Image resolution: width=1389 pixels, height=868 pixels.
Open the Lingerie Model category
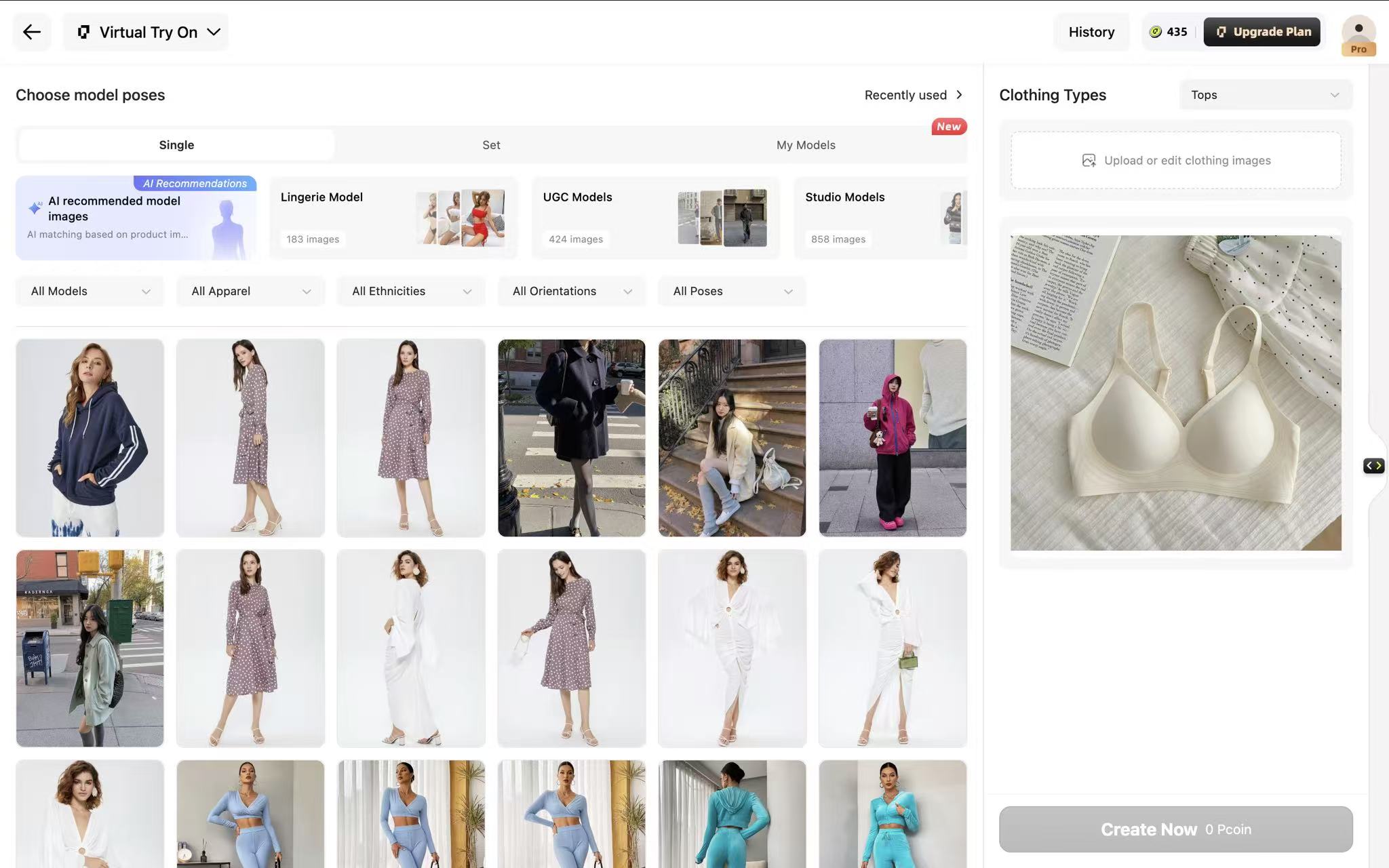(x=393, y=218)
